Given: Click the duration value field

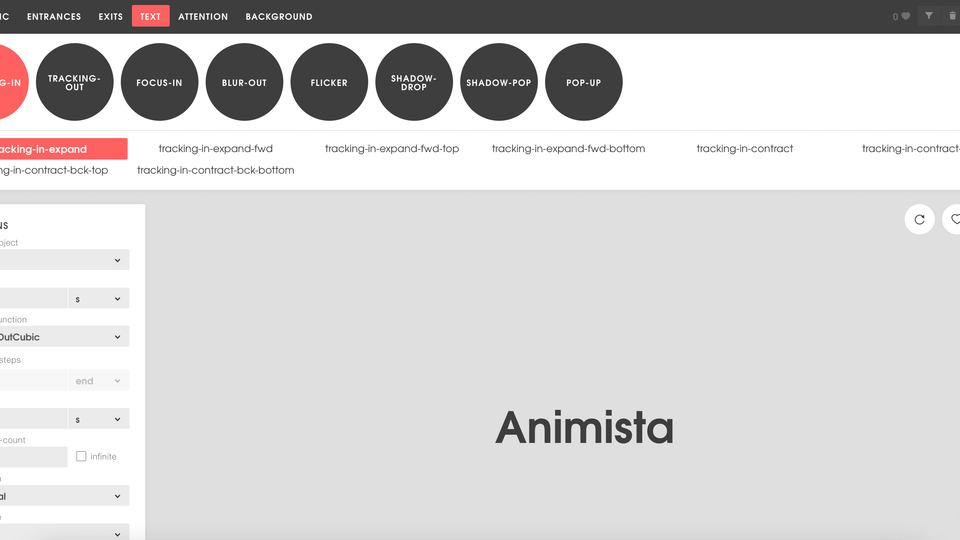Looking at the screenshot, I should pyautogui.click(x=33, y=298).
